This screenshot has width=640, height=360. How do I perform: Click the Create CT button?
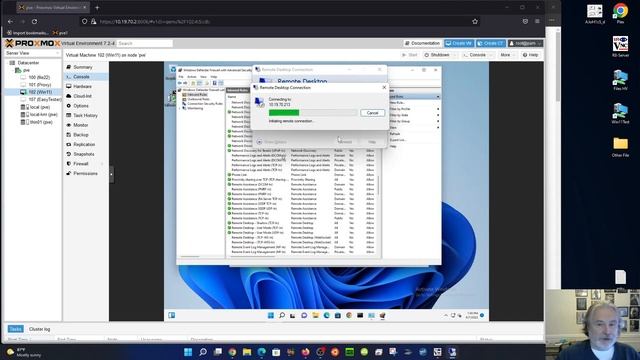490,43
